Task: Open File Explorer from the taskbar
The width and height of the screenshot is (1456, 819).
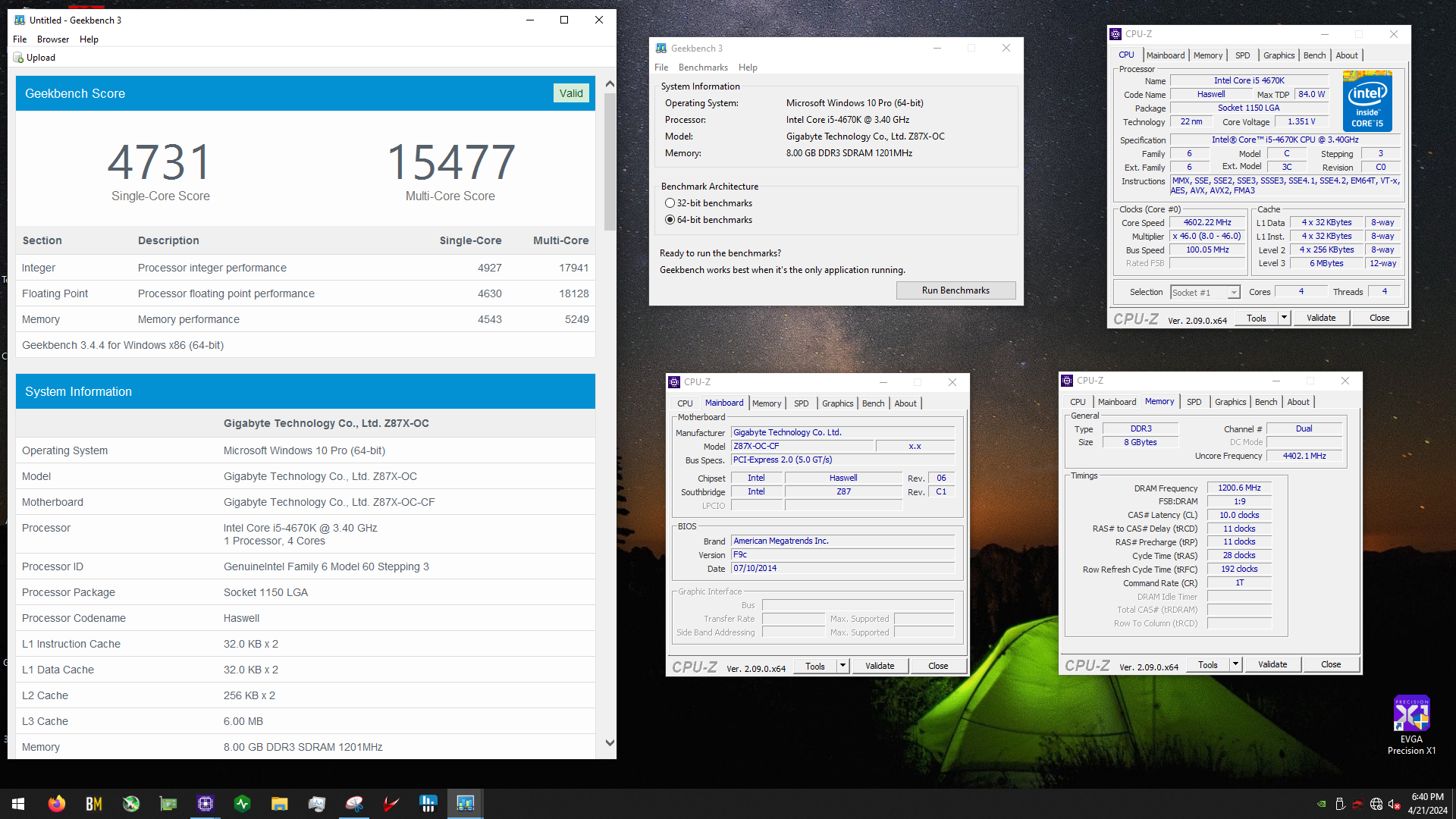Action: pyautogui.click(x=280, y=804)
